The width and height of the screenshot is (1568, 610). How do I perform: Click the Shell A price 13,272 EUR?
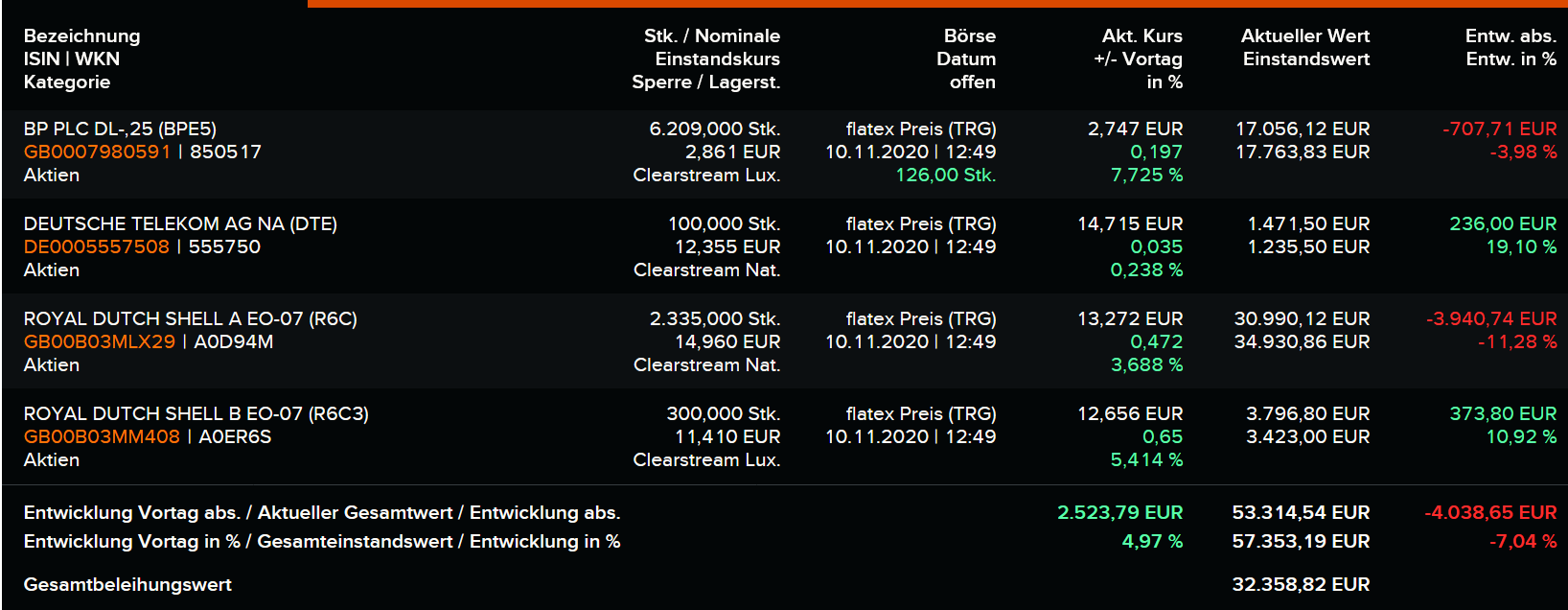pyautogui.click(x=1130, y=318)
